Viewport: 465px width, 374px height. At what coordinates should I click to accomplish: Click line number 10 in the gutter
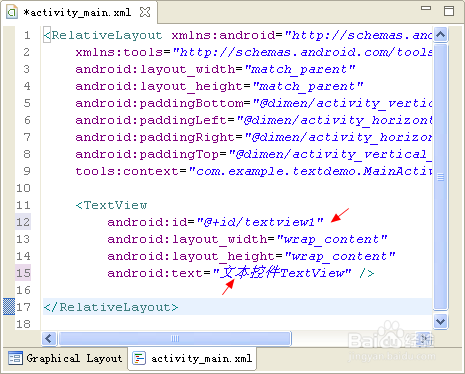23,188
